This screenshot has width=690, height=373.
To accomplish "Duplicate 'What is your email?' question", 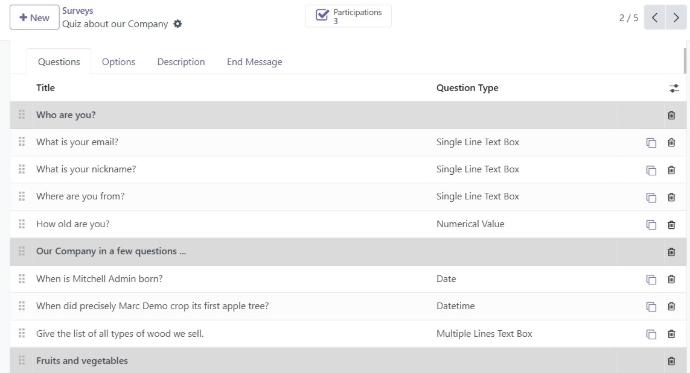I will pos(651,143).
